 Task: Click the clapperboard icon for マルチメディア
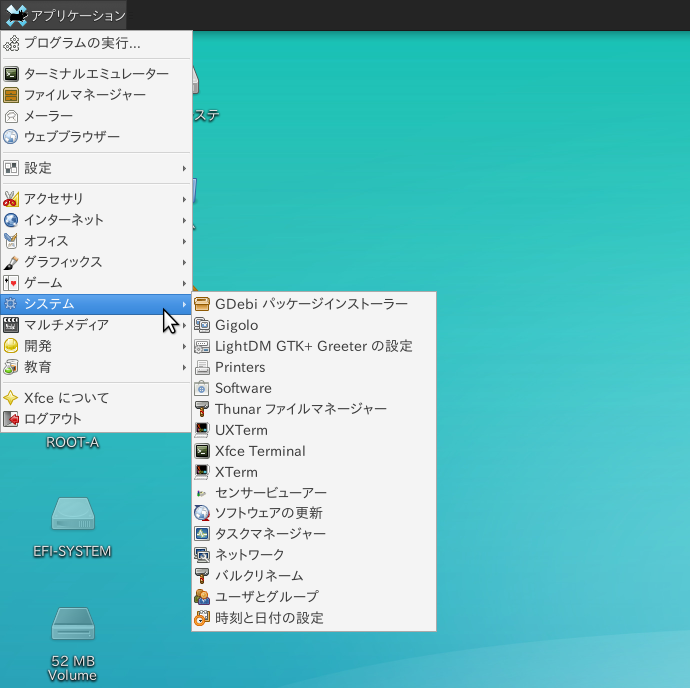[x=11, y=325]
